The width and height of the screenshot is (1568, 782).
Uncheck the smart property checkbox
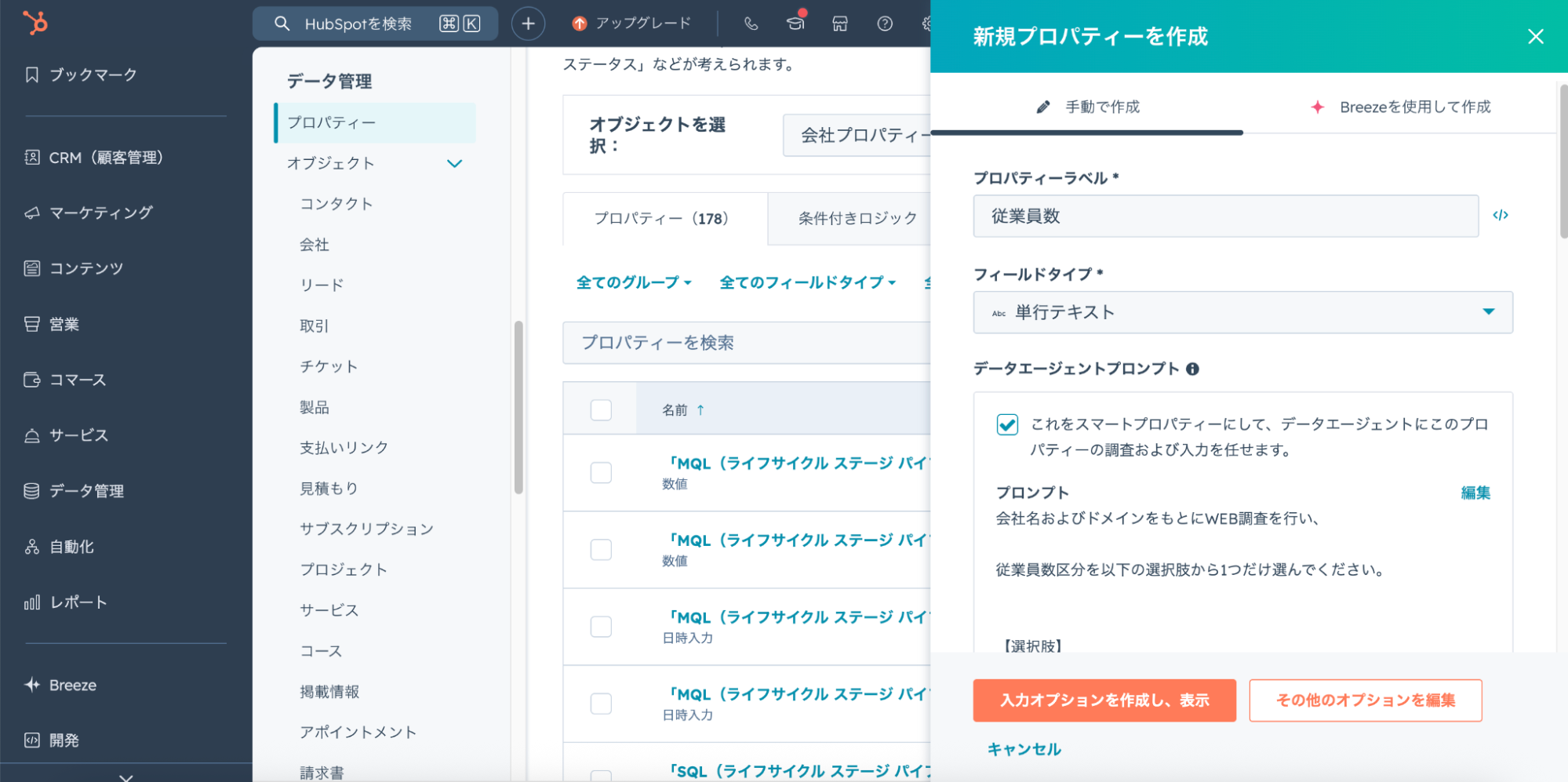[x=1007, y=424]
